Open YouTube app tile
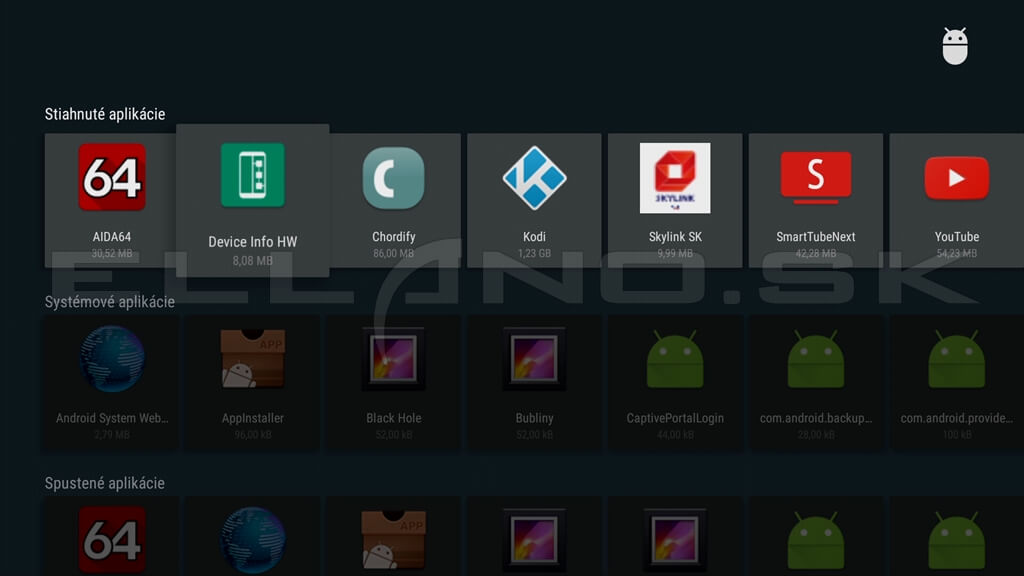Viewport: 1024px width, 576px height. click(957, 200)
